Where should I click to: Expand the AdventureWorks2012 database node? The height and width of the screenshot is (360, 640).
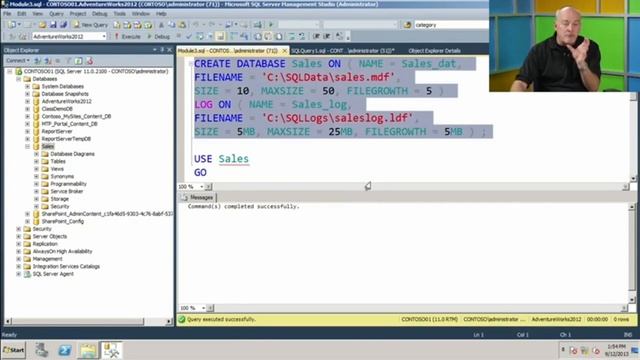pos(27,101)
